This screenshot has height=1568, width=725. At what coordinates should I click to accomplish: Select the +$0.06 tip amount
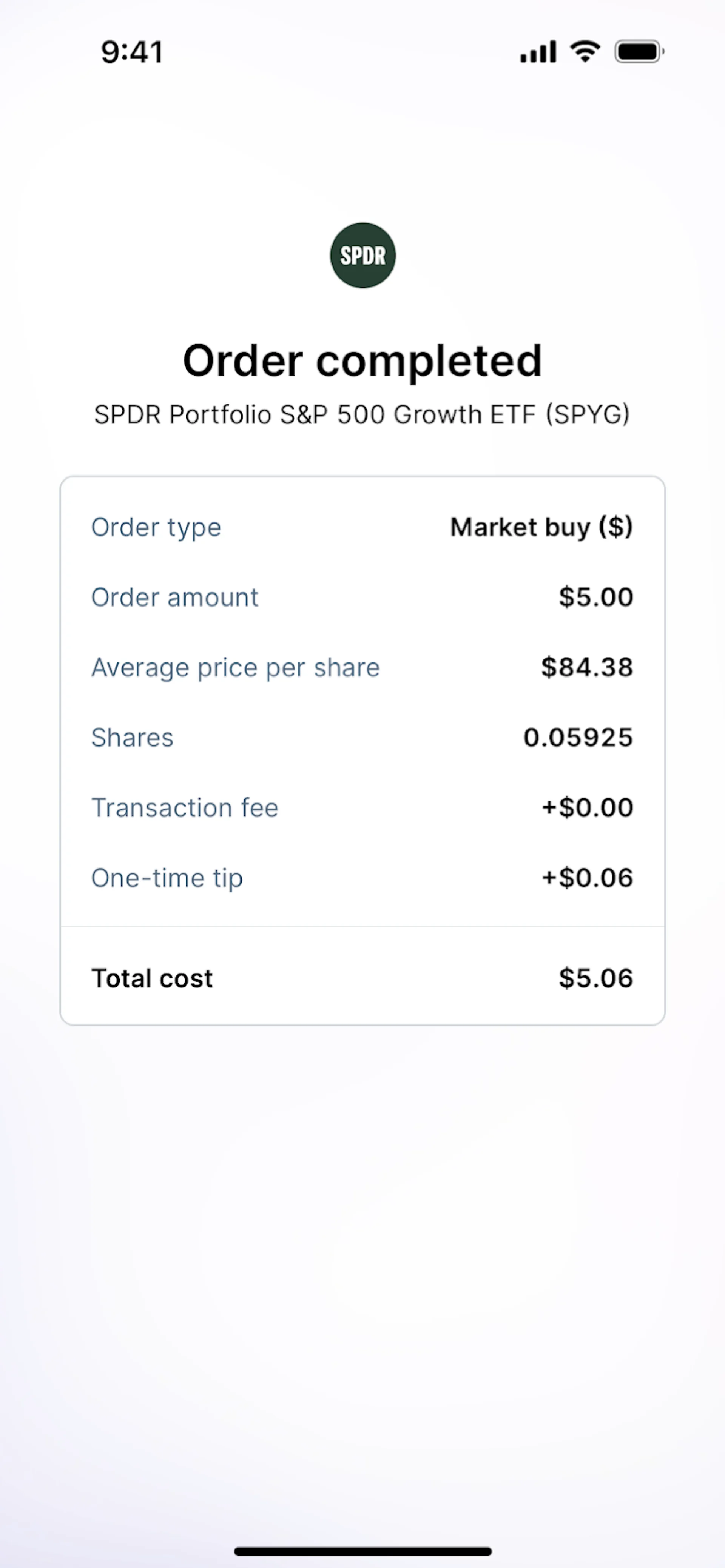click(x=588, y=878)
